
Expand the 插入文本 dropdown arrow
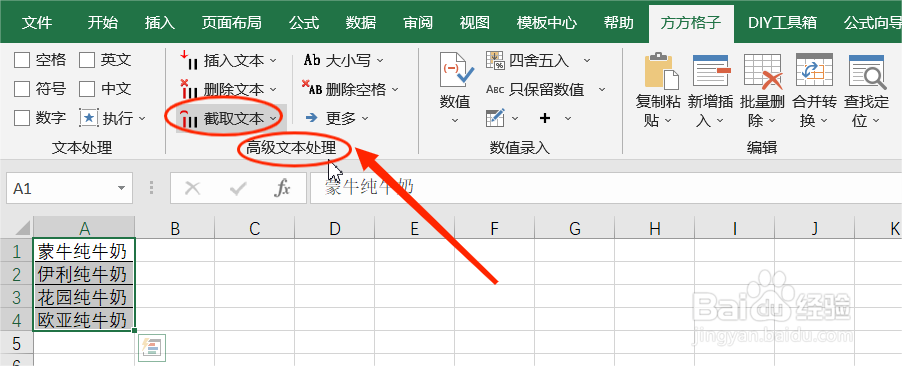(273, 60)
